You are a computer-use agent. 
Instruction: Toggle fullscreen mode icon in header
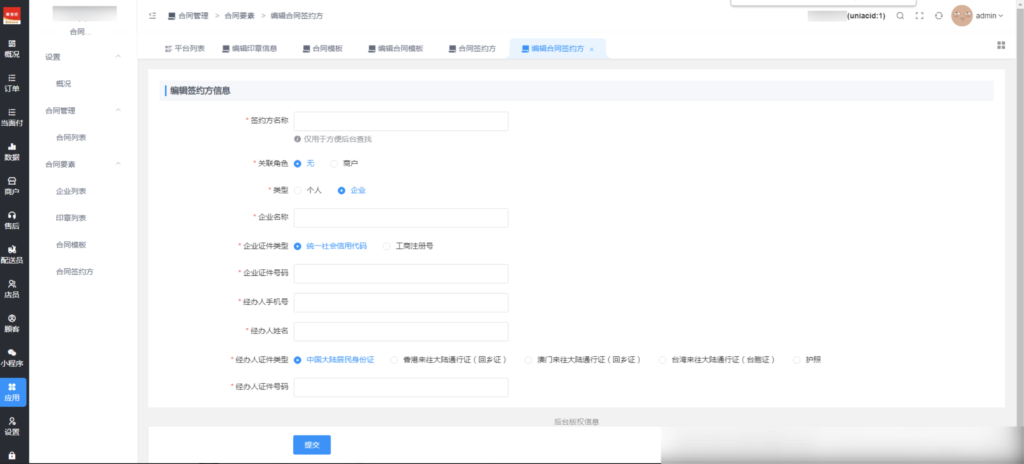tap(919, 16)
